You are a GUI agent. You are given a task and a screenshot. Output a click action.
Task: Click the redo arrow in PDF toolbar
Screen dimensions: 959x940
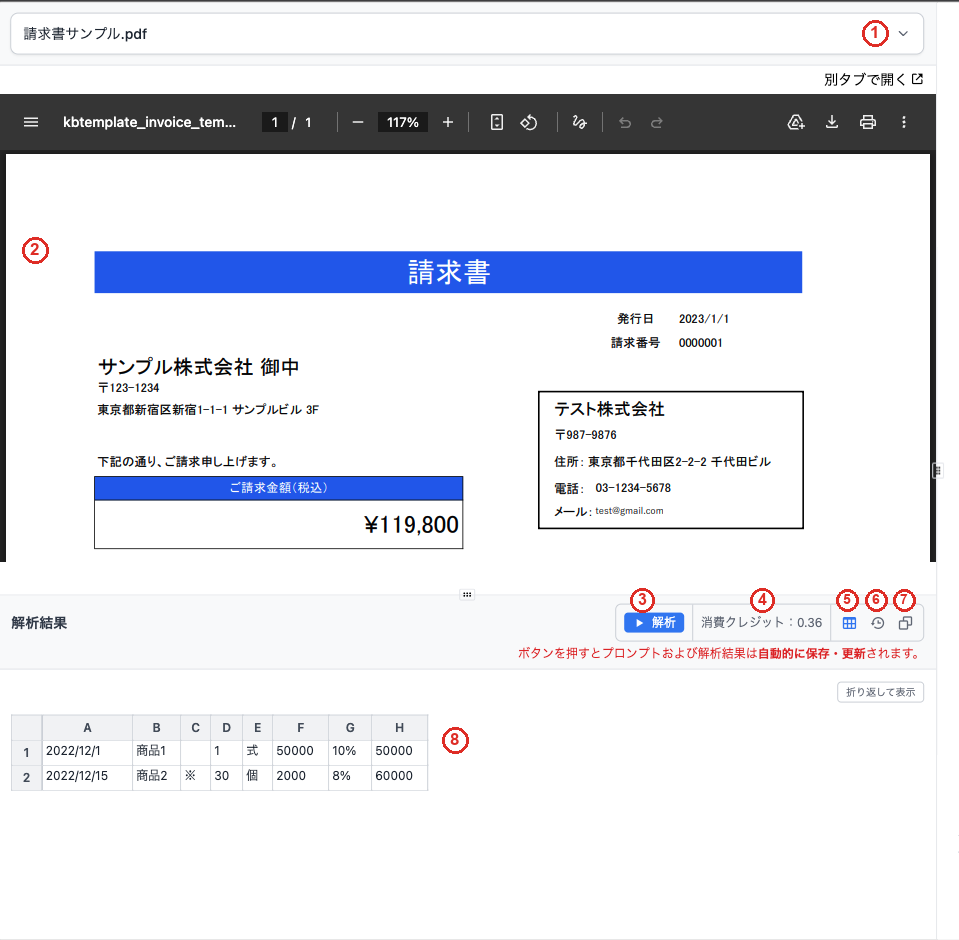coord(656,123)
